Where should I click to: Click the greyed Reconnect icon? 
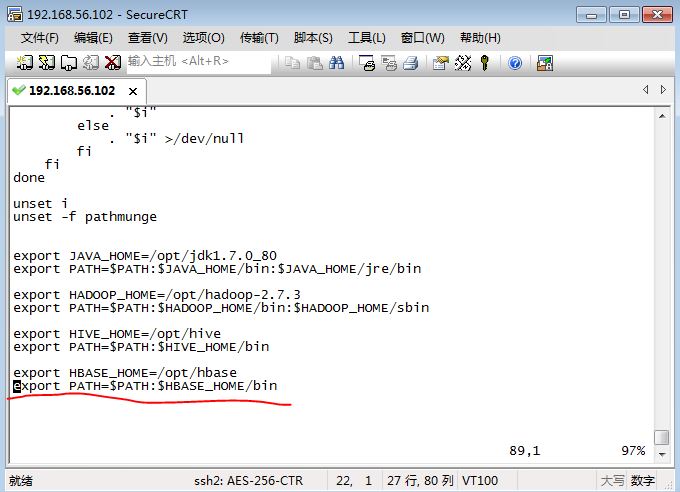(91, 63)
